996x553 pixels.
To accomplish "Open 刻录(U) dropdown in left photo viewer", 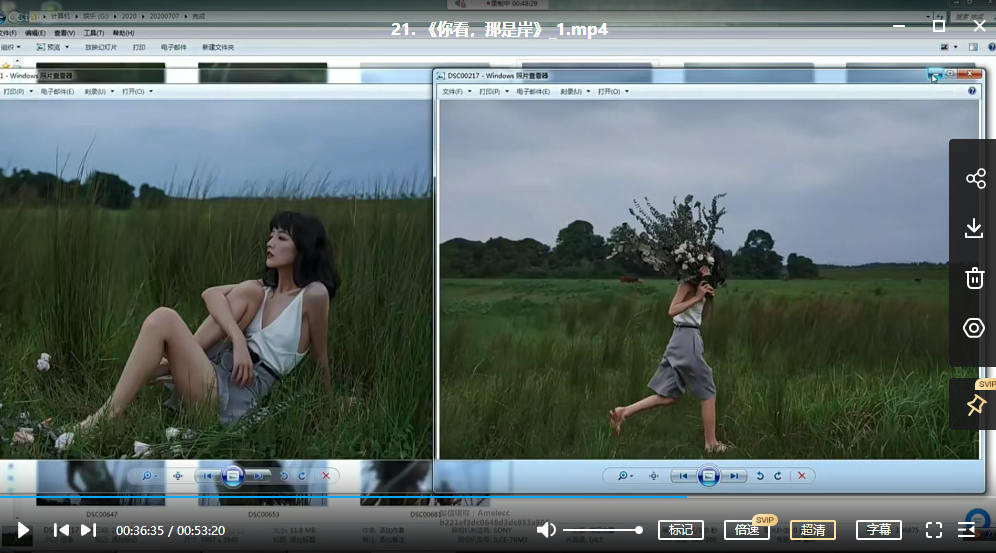I will click(99, 91).
